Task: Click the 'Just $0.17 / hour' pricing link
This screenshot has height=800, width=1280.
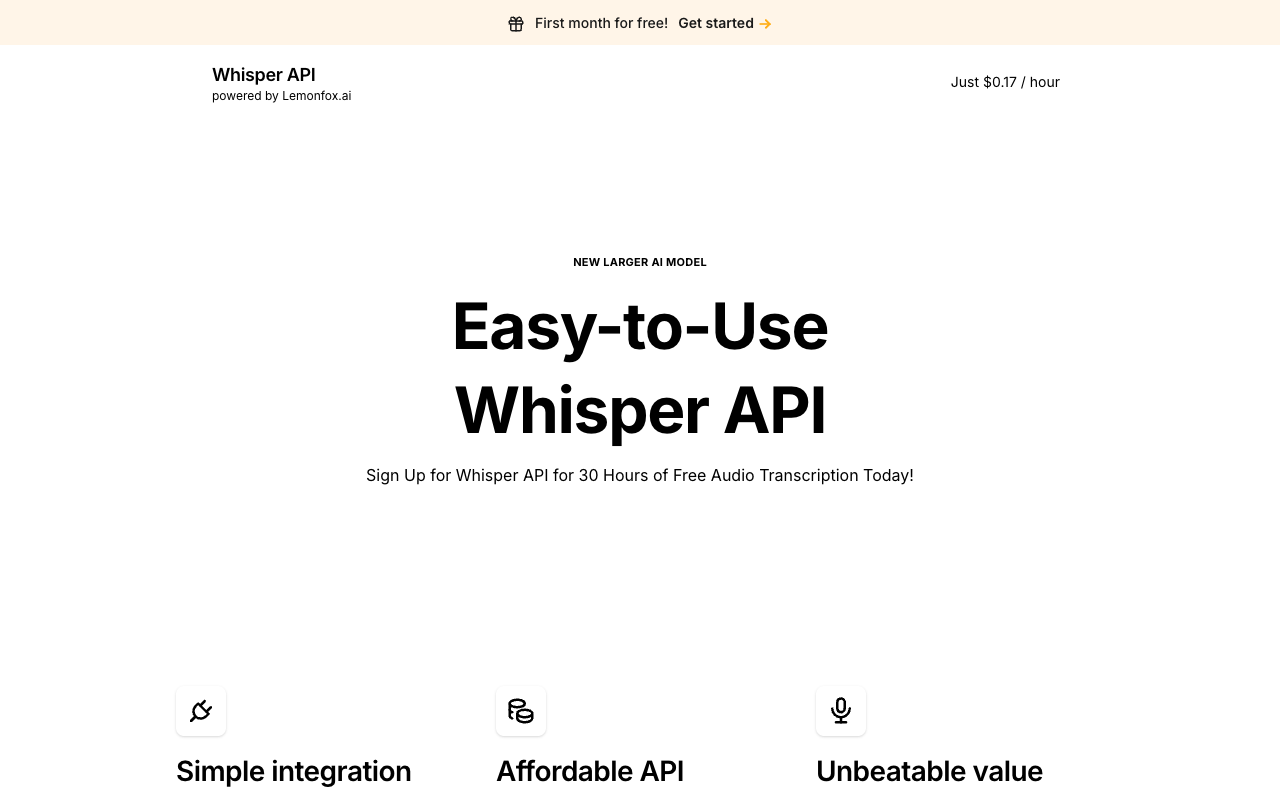Action: click(1005, 82)
